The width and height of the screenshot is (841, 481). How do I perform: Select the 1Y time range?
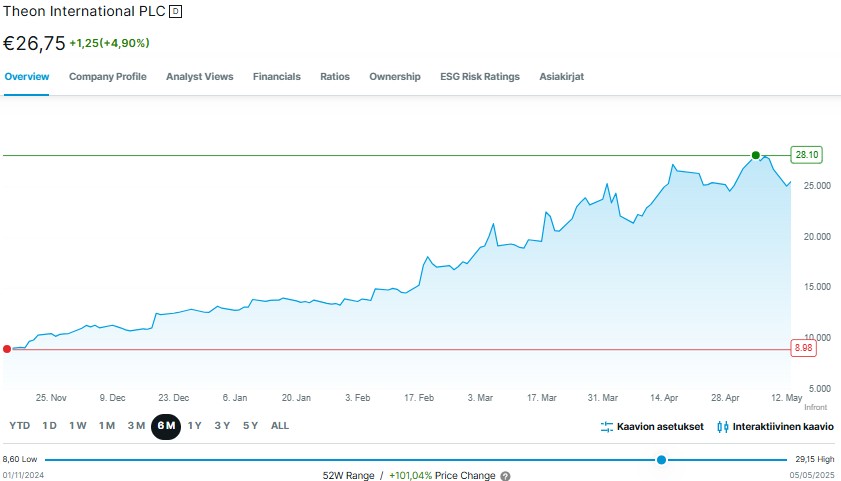[x=194, y=426]
